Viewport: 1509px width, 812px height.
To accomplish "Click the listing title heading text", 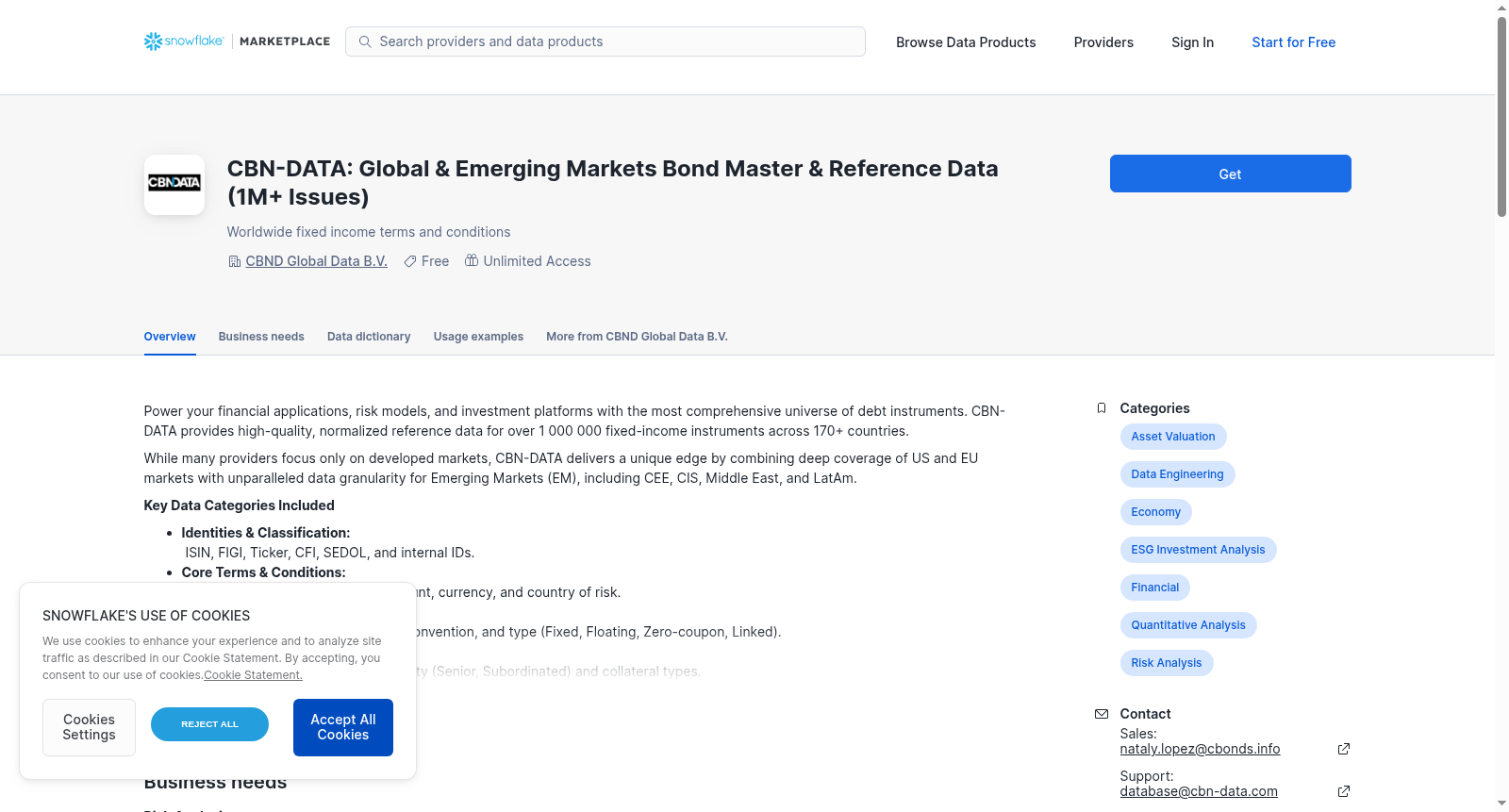I will 613,183.
